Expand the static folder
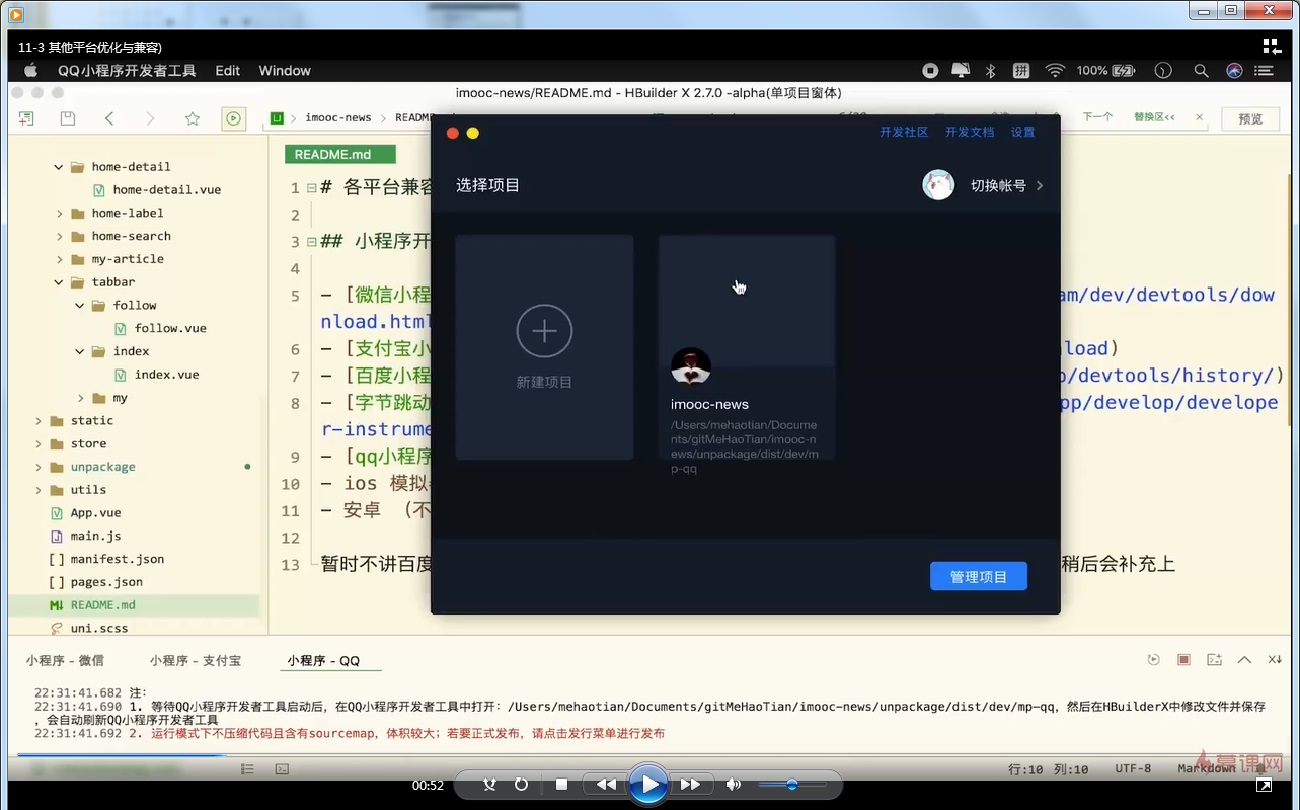The height and width of the screenshot is (810, 1300). [38, 421]
